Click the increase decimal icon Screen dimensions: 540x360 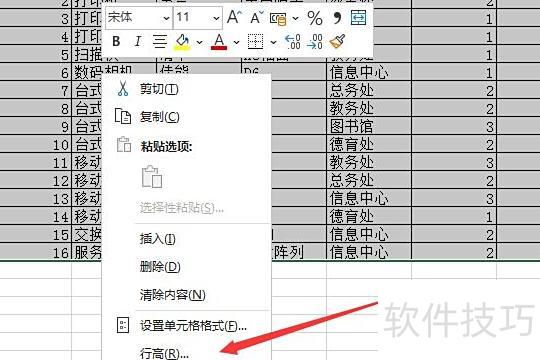[293, 42]
